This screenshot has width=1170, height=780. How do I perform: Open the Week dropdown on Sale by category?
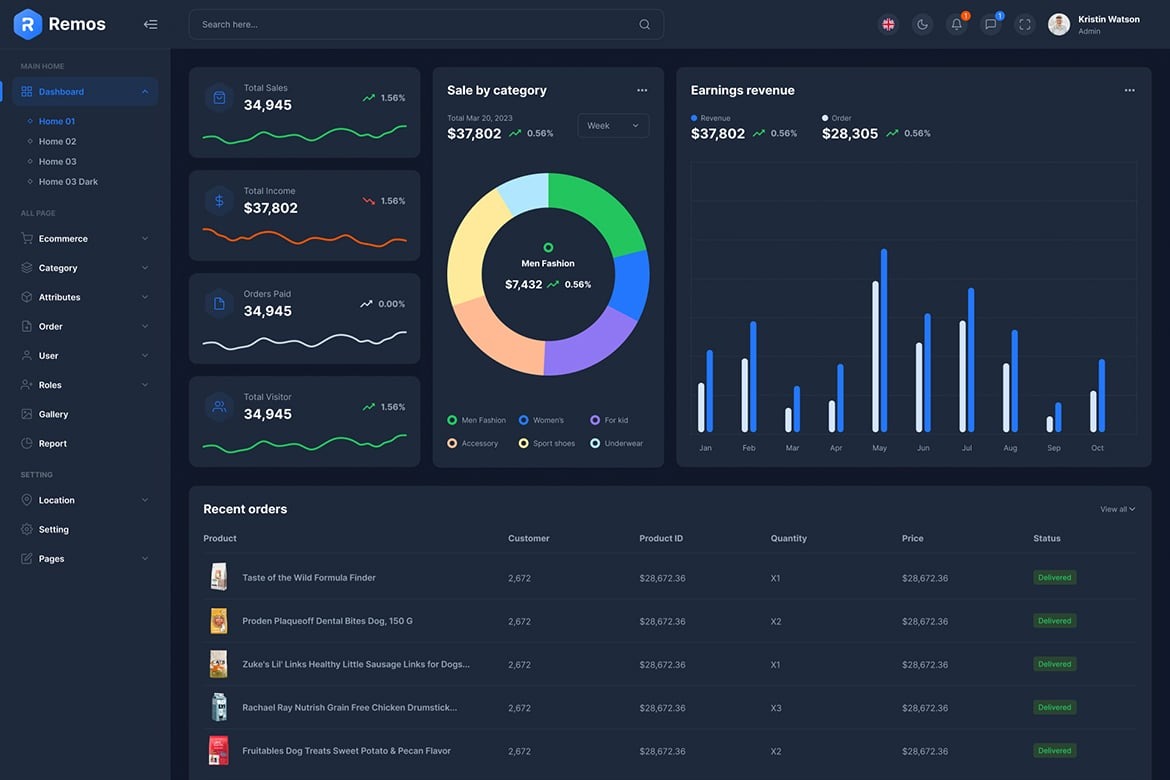point(612,125)
